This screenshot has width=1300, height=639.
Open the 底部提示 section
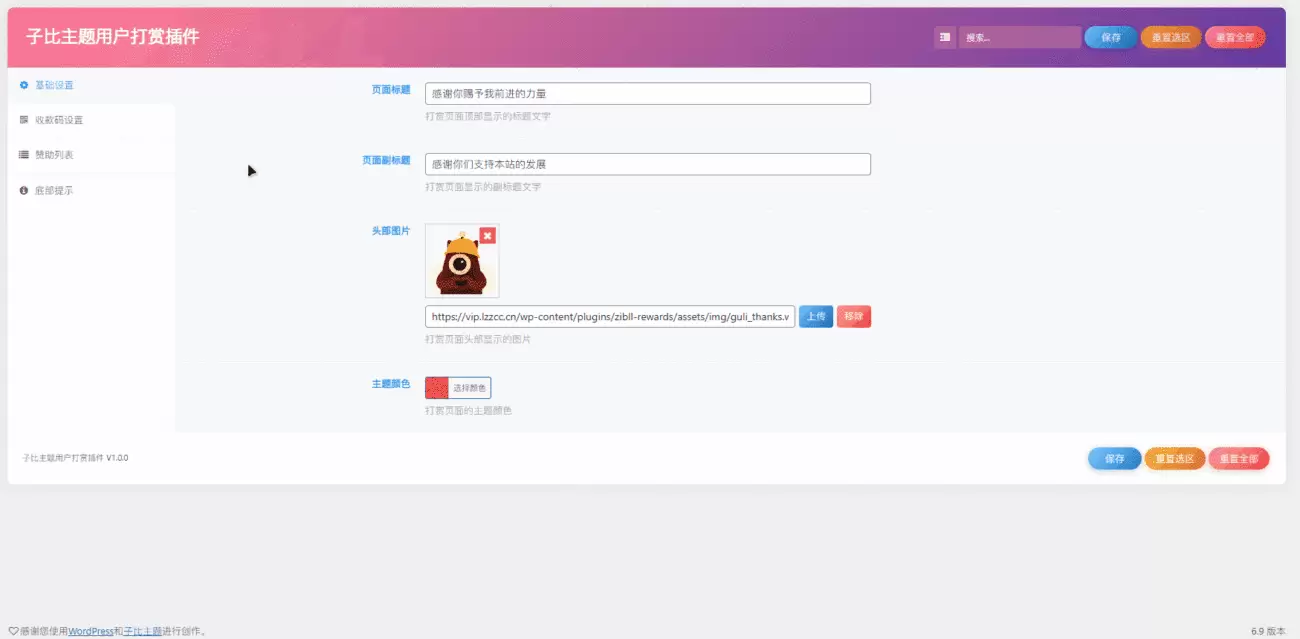click(56, 188)
